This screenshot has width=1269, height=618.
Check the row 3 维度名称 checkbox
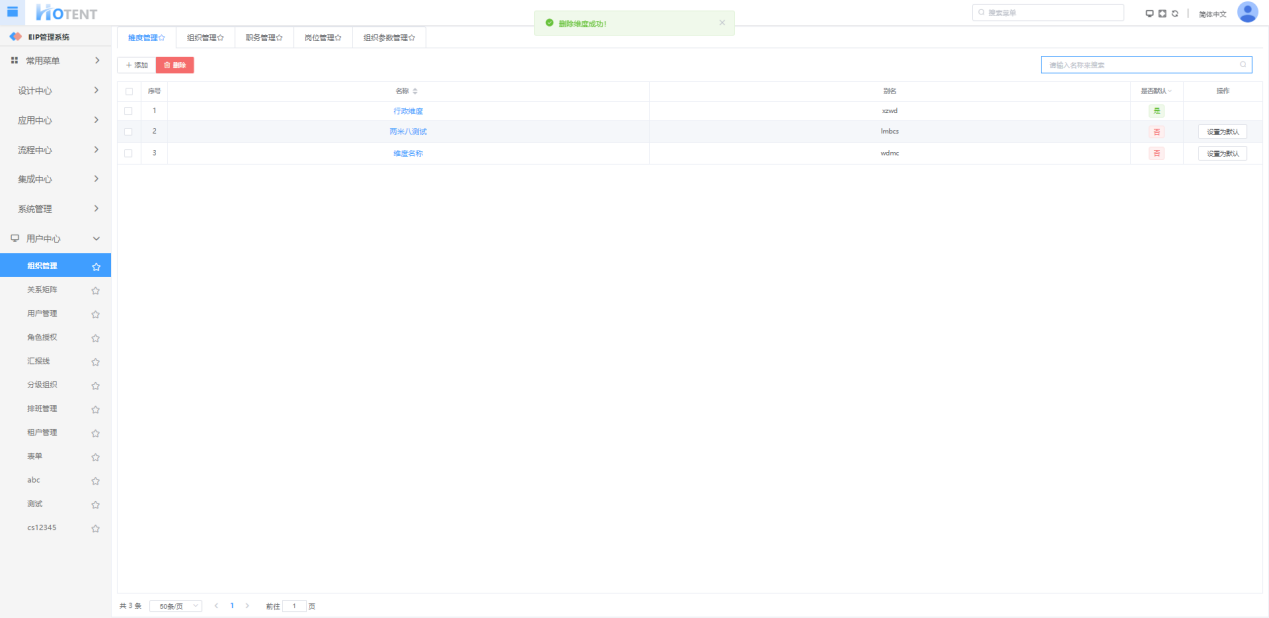(128, 153)
